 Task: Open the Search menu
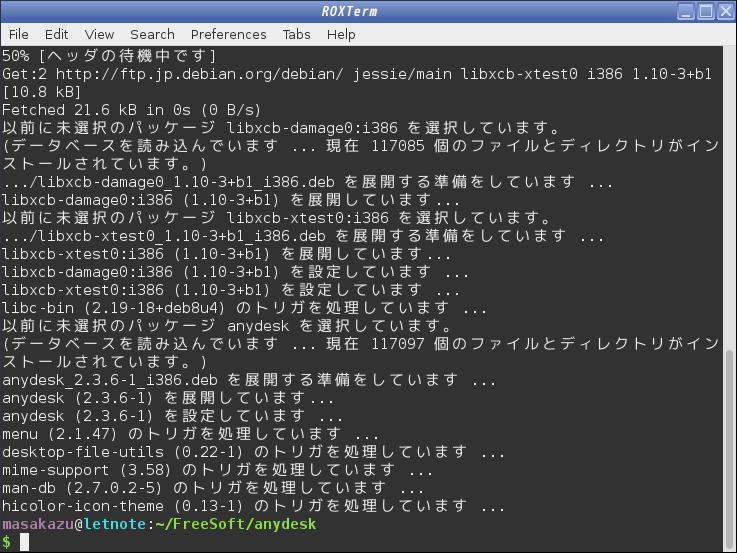coord(152,34)
